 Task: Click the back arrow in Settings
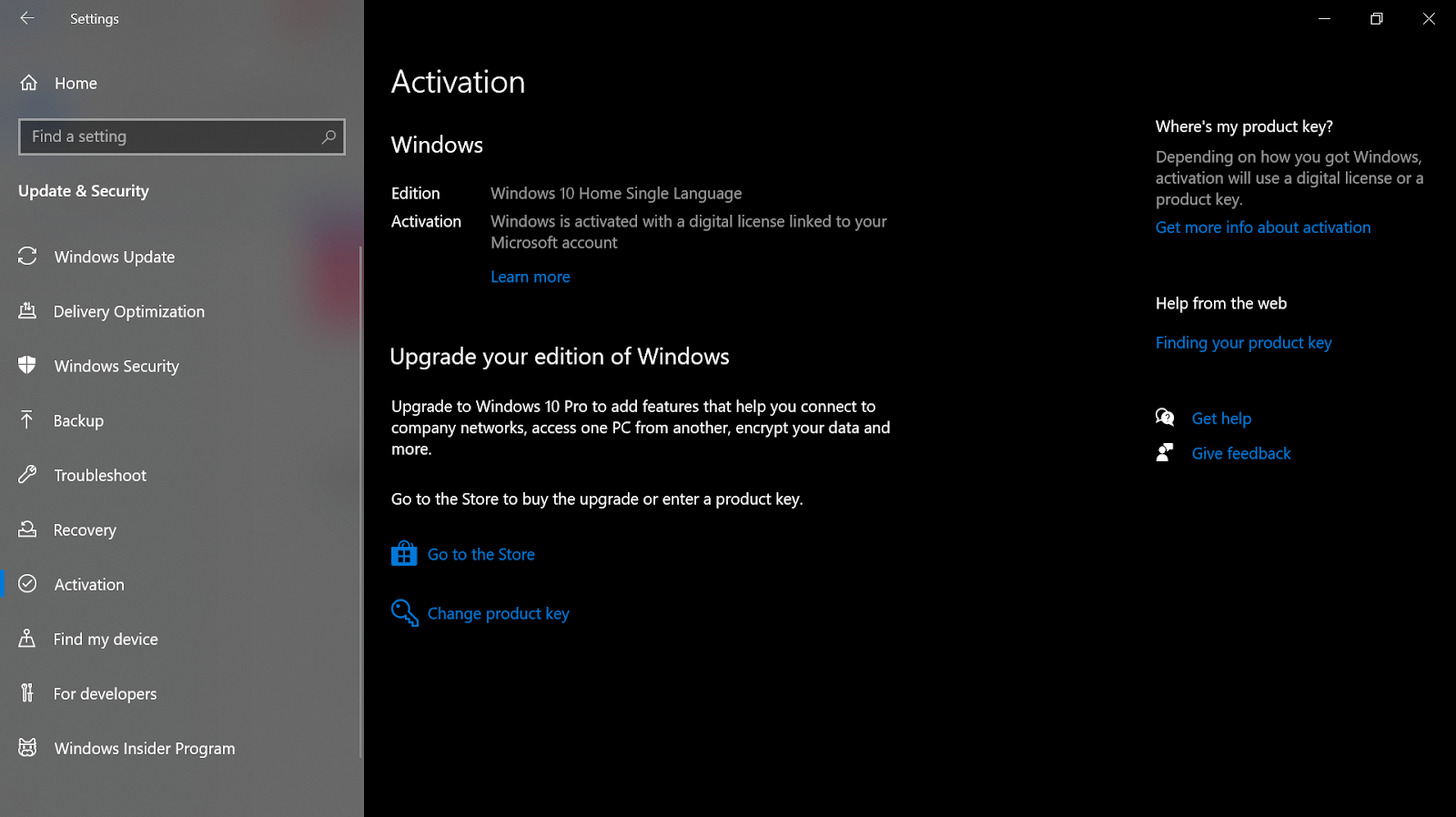pos(27,18)
